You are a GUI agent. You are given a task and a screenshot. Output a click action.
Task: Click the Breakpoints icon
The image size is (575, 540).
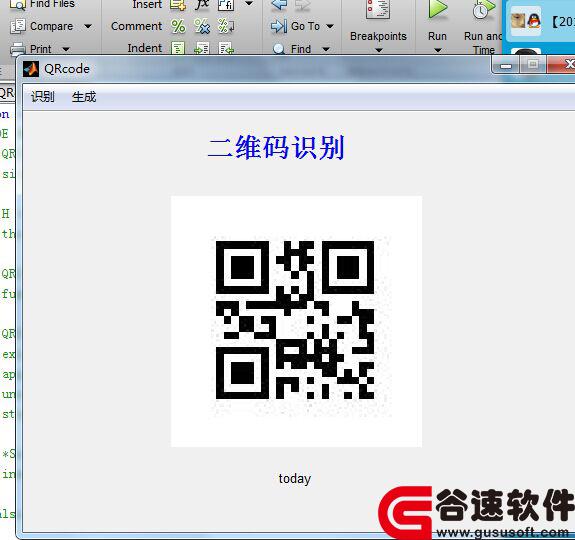pos(378,9)
